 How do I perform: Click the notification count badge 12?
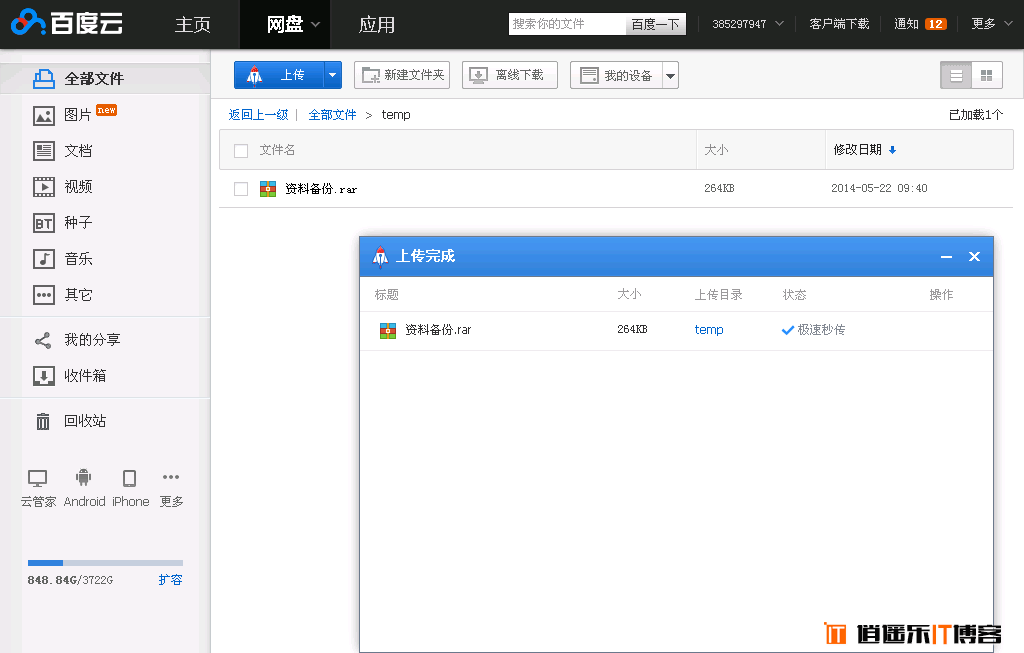[x=935, y=24]
